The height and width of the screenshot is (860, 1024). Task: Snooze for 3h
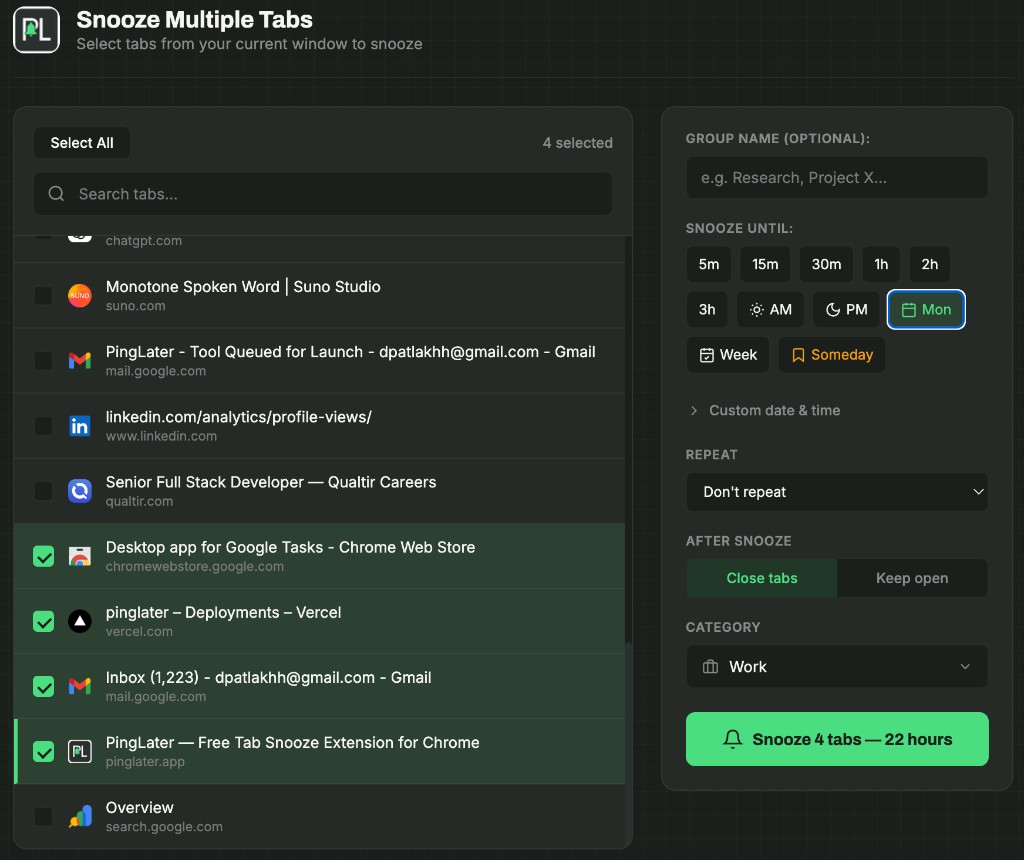[707, 310]
